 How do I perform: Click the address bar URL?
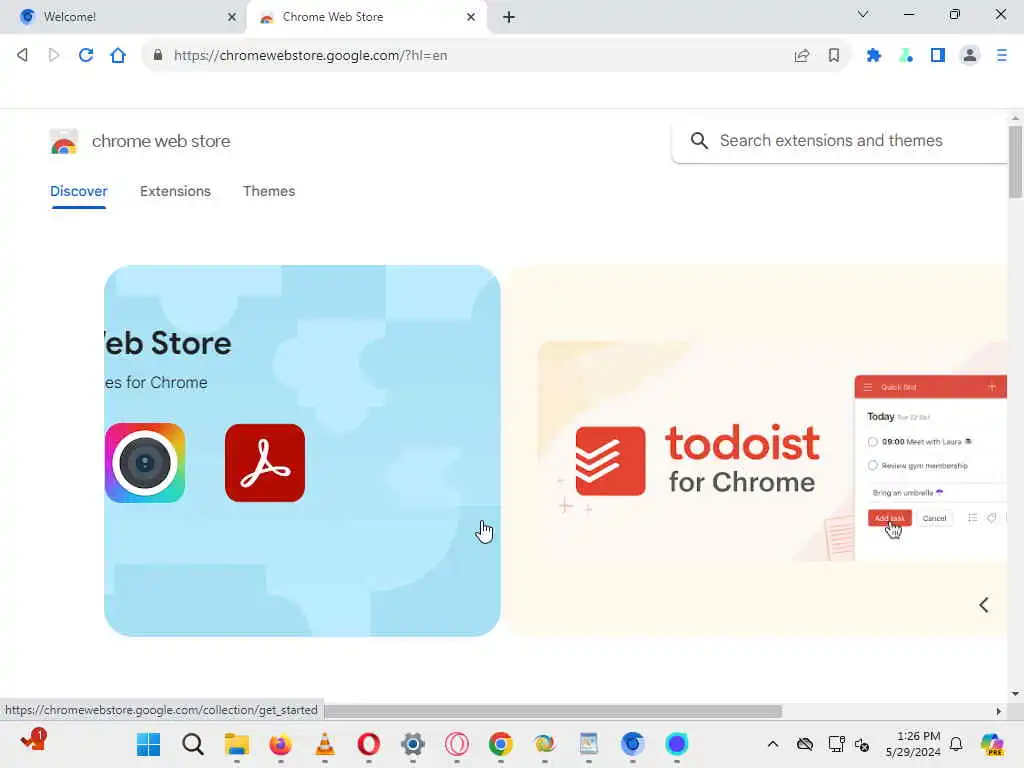pyautogui.click(x=310, y=56)
